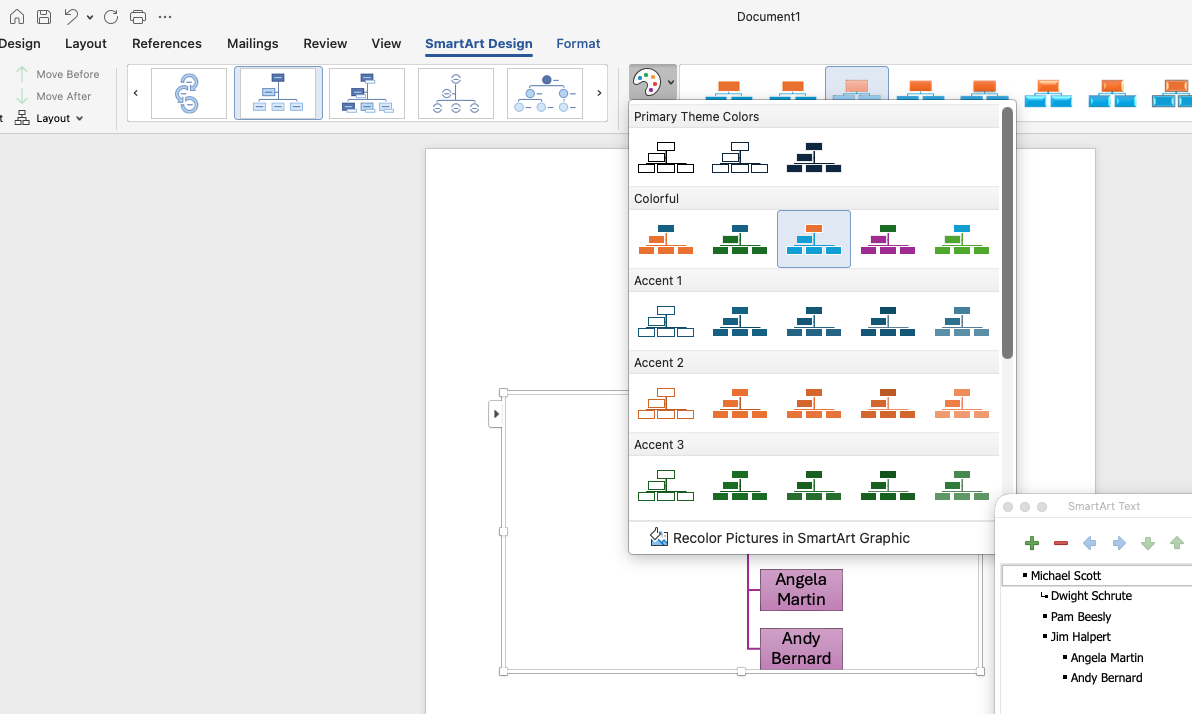Switch to the Layout tab

coord(86,43)
